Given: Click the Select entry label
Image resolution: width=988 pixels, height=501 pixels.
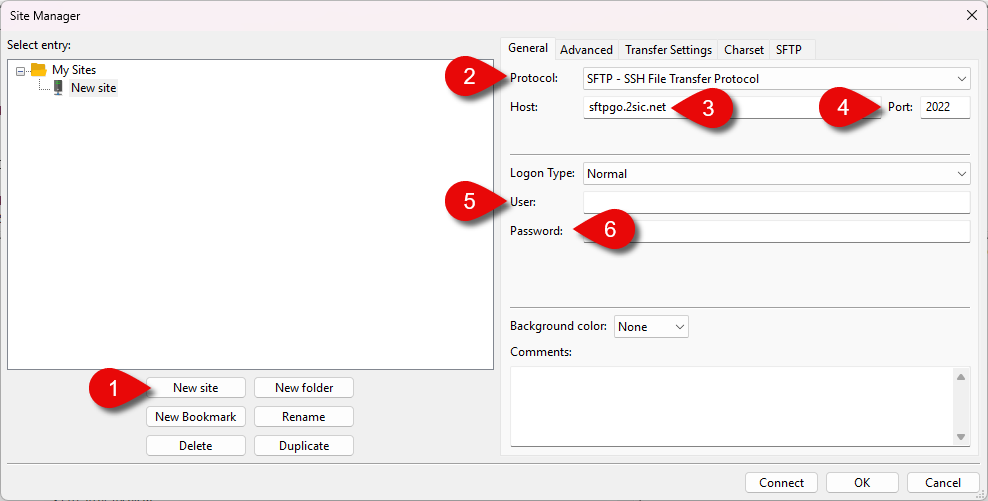Looking at the screenshot, I should click(39, 45).
